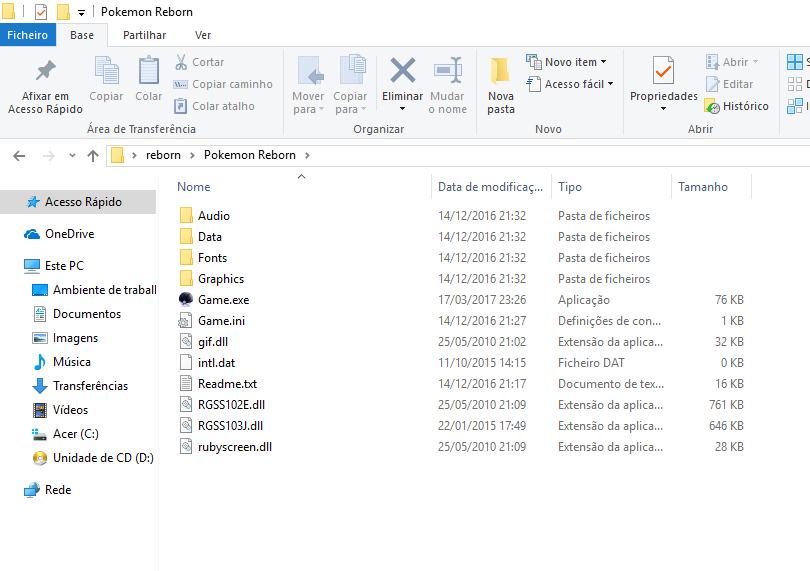Click the Eliminar (delete) X icon
The width and height of the screenshot is (810, 571).
pyautogui.click(x=402, y=72)
